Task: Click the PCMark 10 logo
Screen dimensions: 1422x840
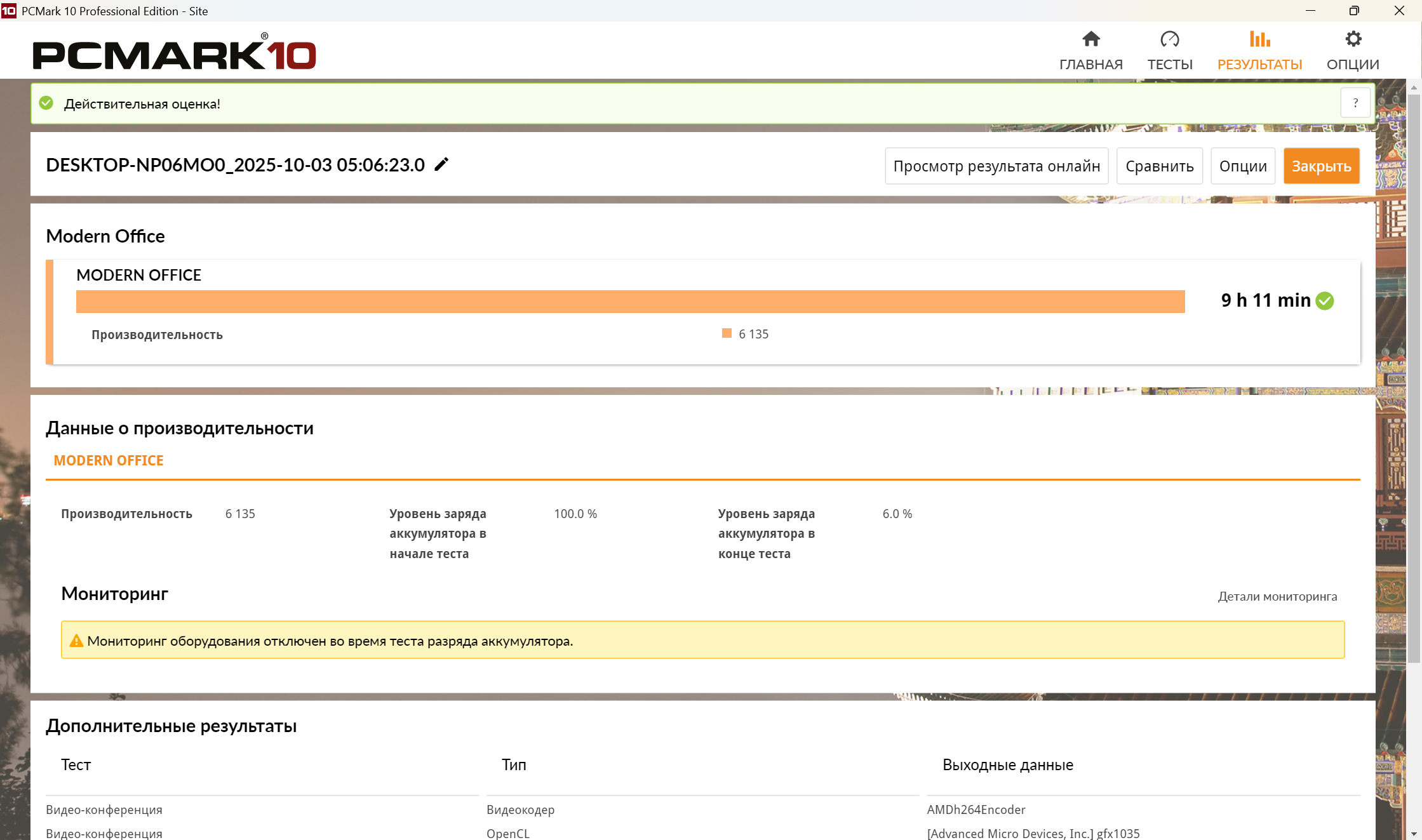Action: coord(174,53)
